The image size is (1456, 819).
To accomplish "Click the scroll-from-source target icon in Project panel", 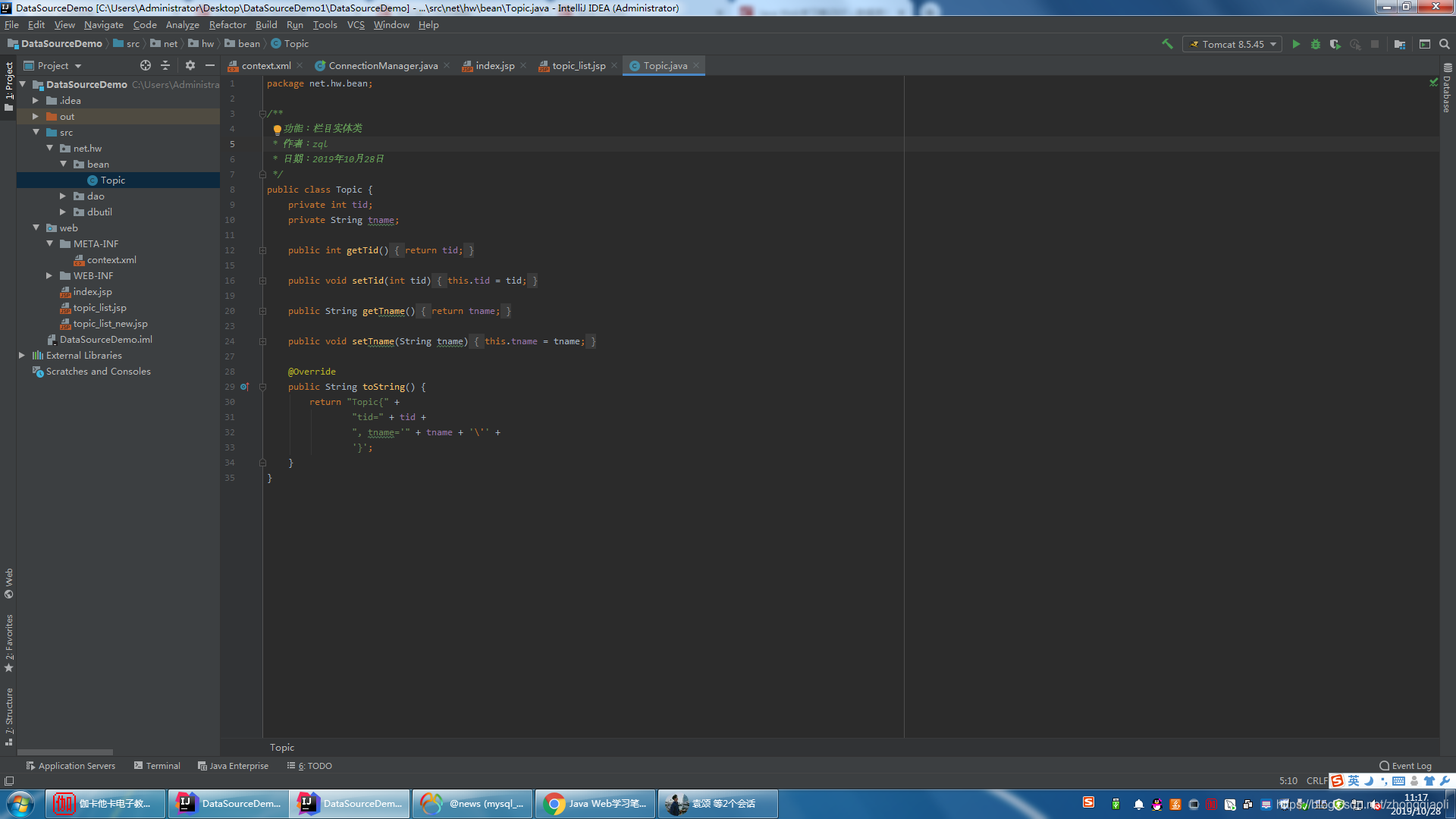I will 146,65.
